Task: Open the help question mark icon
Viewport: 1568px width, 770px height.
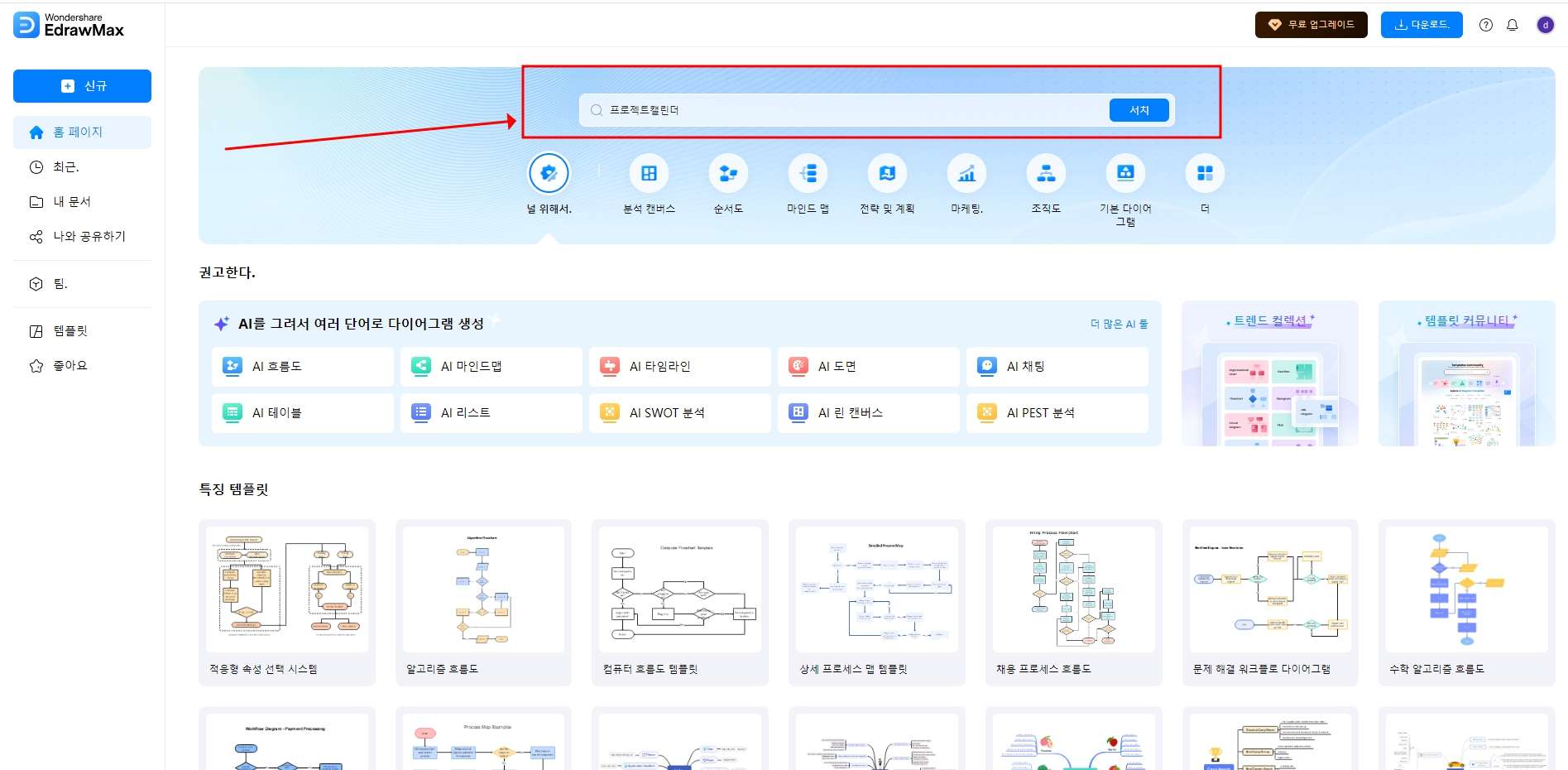Action: click(1486, 25)
